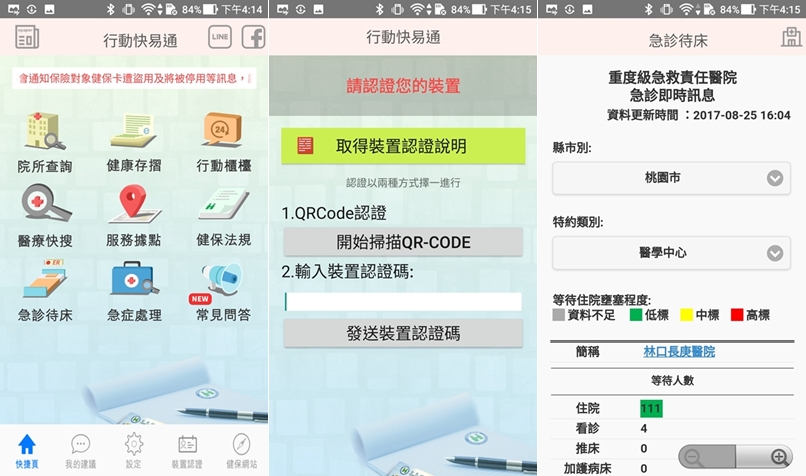Open the 林口長庚醫院 link
Image resolution: width=806 pixels, height=476 pixels.
pos(679,352)
